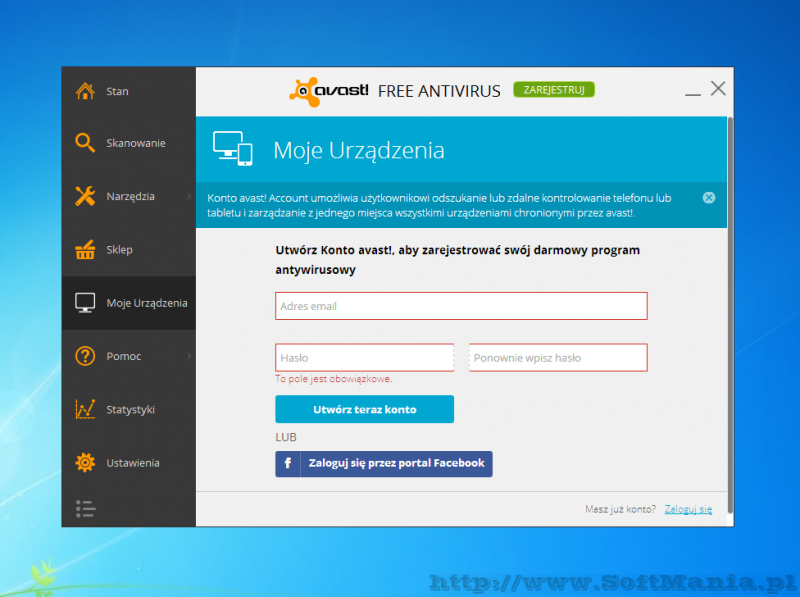The height and width of the screenshot is (597, 800).
Task: Focus the Hasło password field
Action: [365, 358]
